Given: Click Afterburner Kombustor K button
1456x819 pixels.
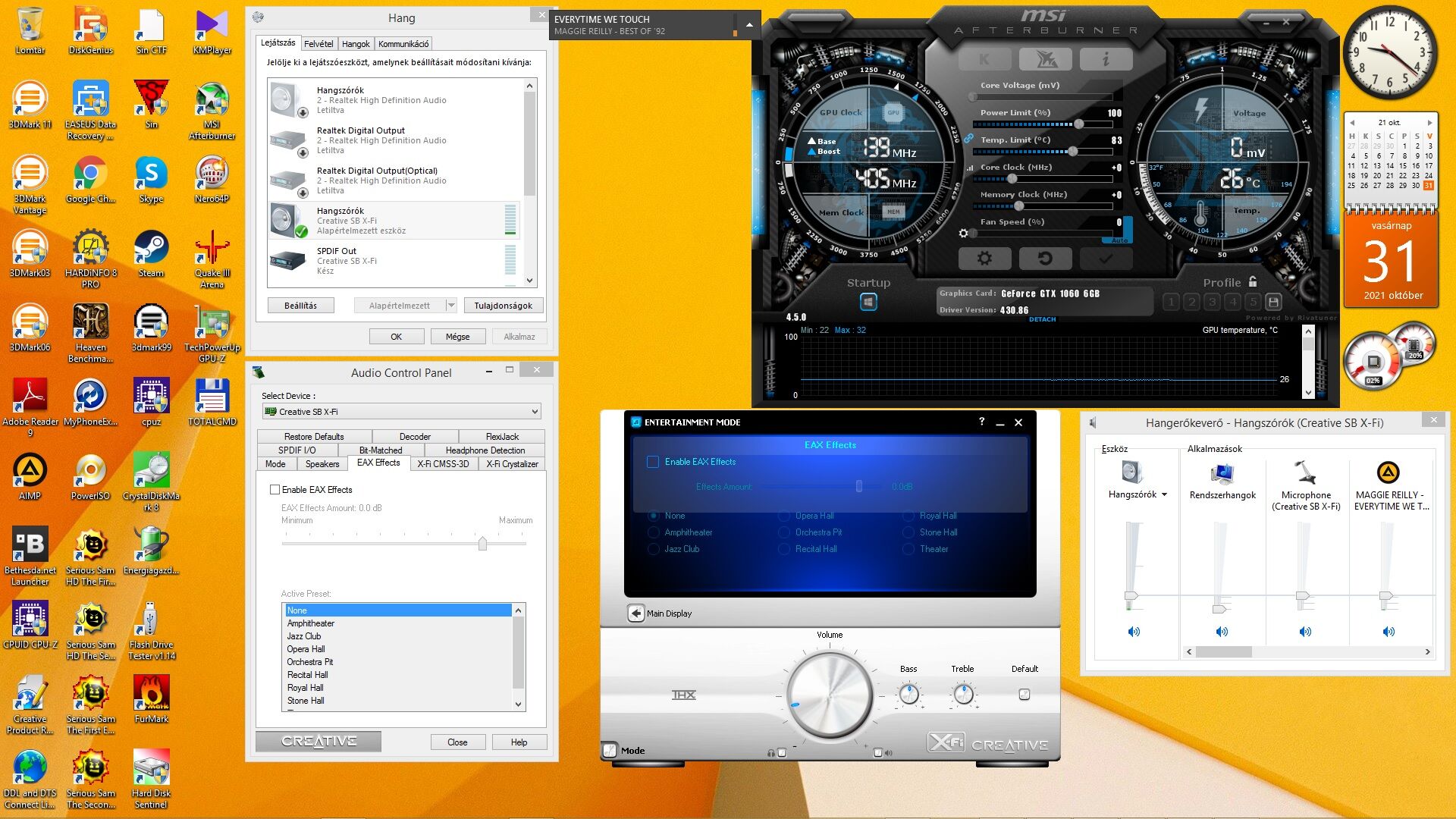Looking at the screenshot, I should pyautogui.click(x=984, y=59).
